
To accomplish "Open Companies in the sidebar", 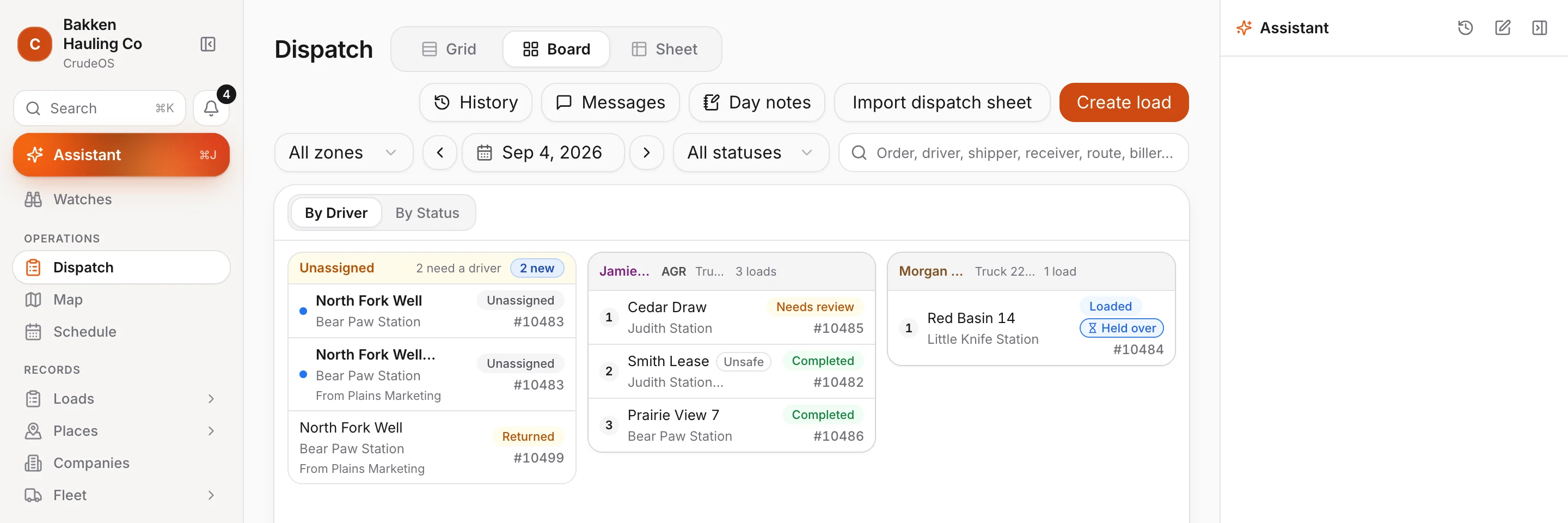I will point(122,463).
